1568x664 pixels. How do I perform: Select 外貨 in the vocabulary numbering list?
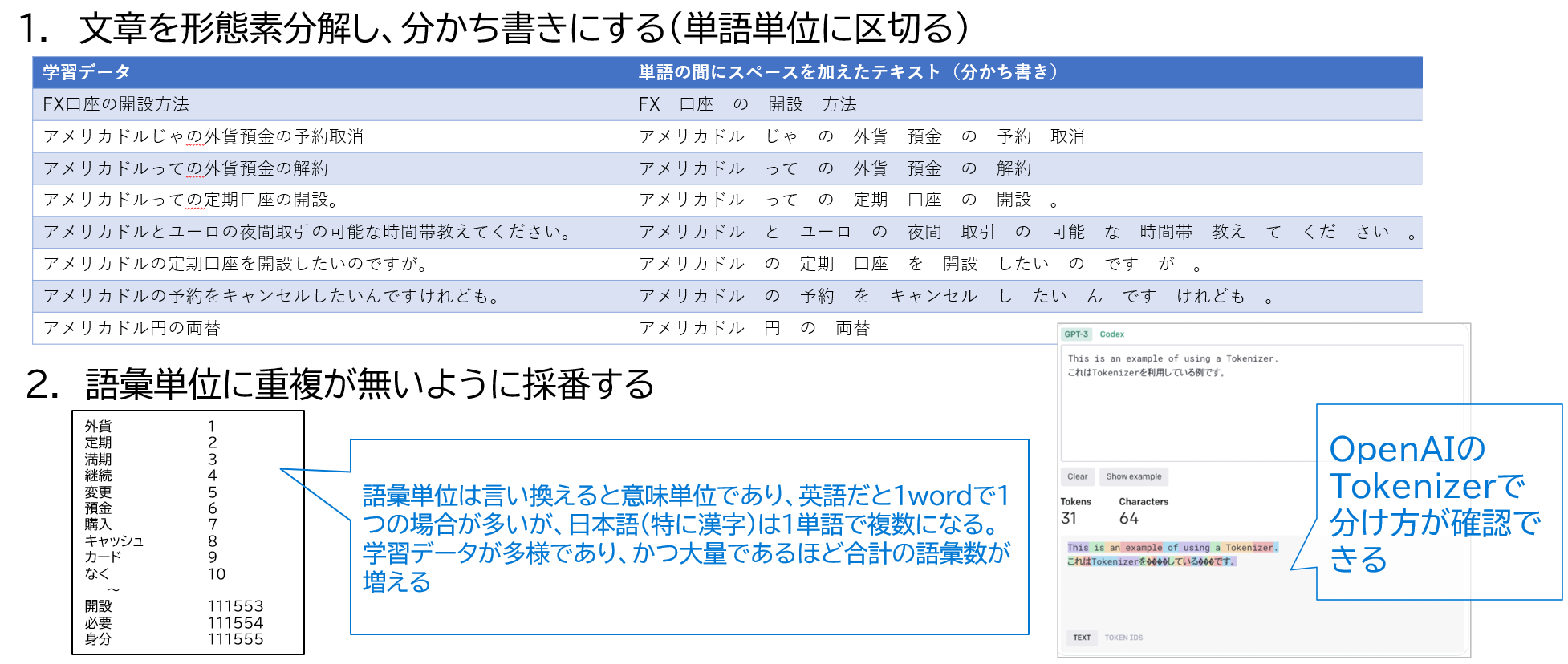pyautogui.click(x=99, y=427)
